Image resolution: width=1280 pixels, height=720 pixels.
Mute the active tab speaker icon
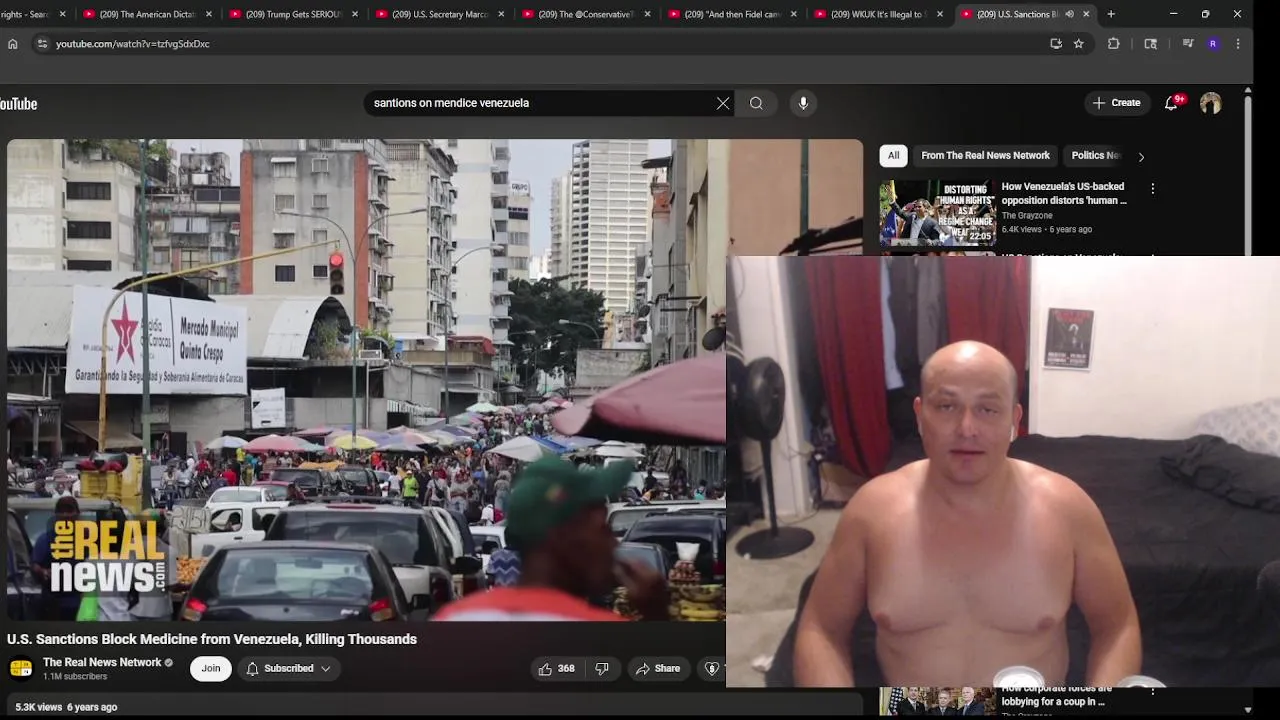(x=1069, y=14)
